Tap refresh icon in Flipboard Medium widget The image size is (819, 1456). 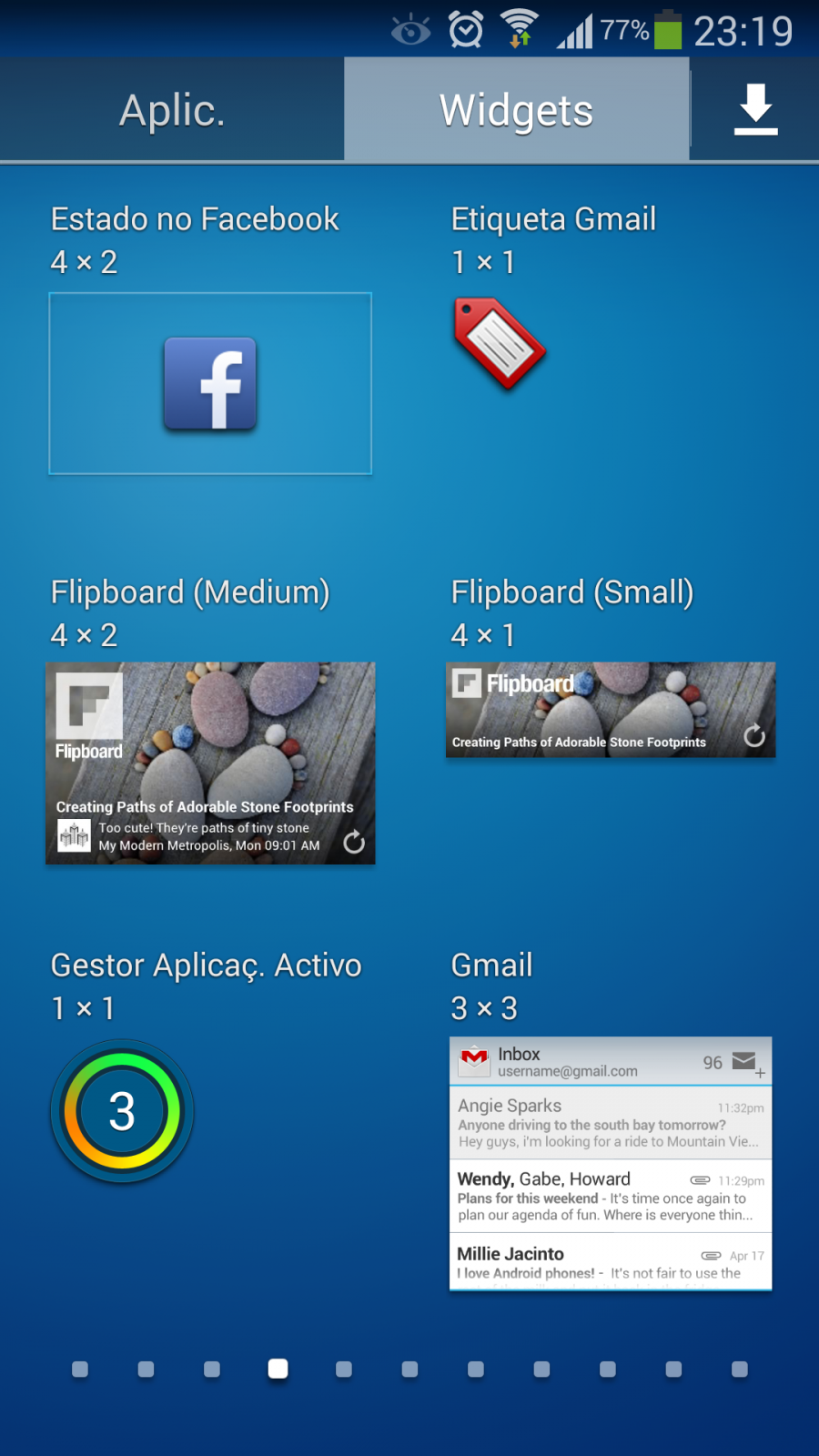click(354, 842)
